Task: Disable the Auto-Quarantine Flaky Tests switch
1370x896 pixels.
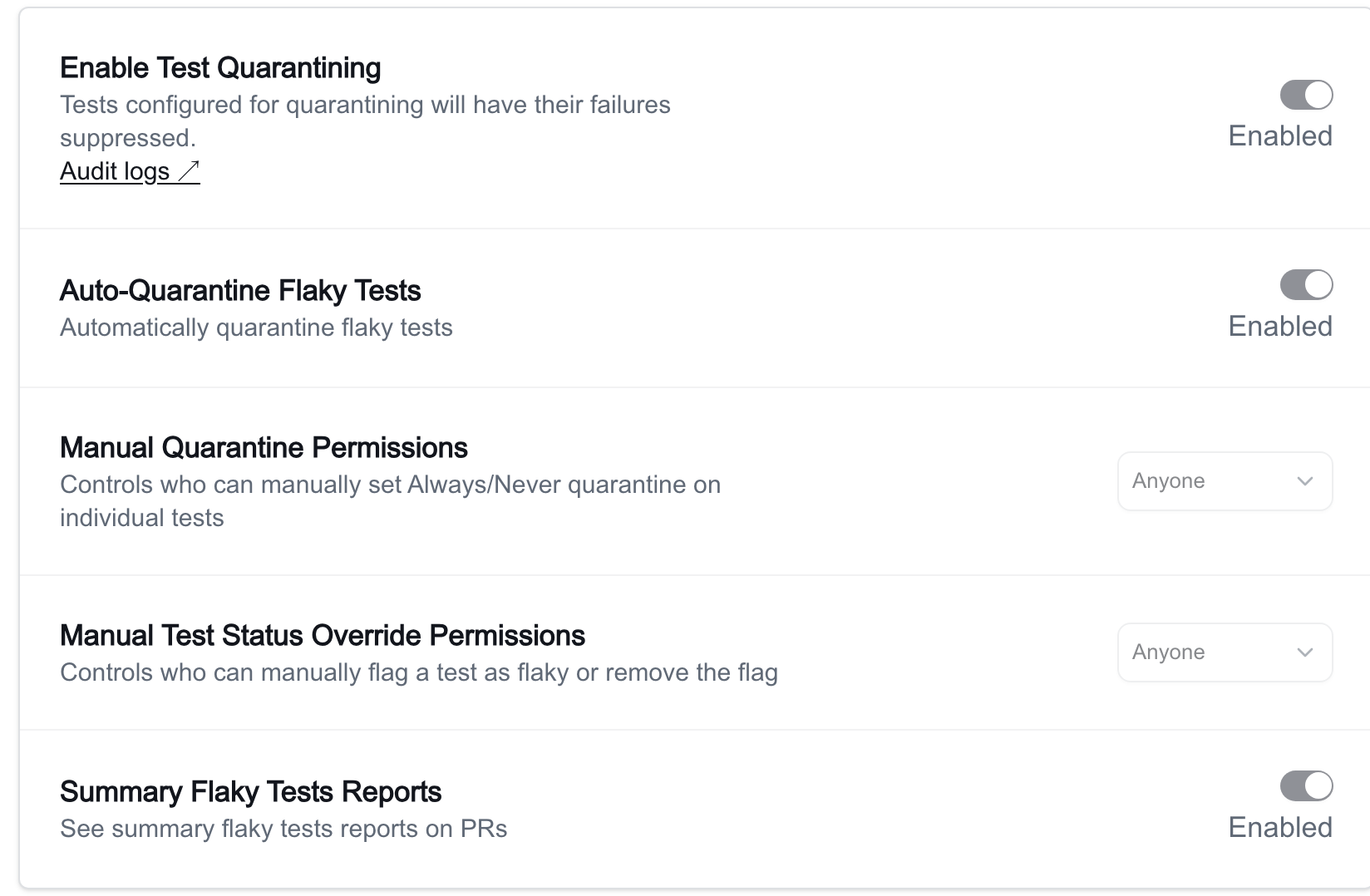Action: point(1306,285)
